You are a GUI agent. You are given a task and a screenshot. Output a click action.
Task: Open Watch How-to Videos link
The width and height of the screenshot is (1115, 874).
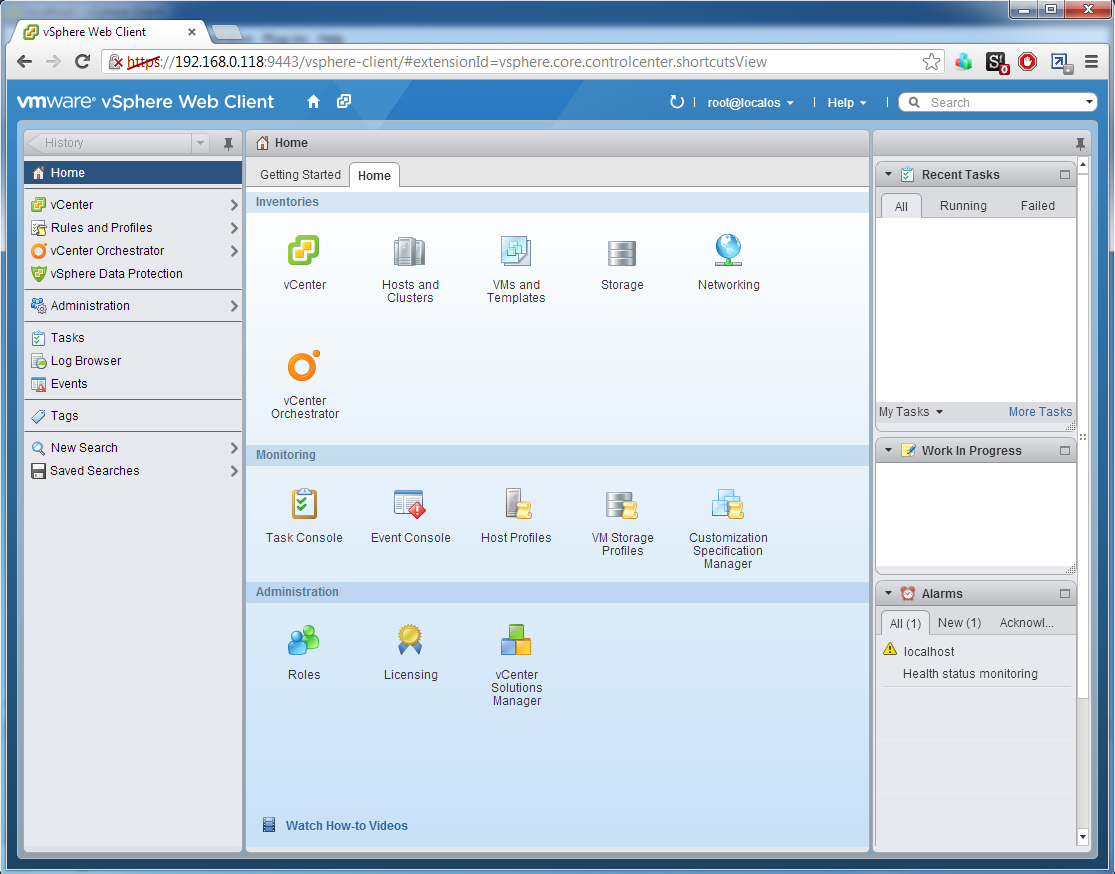point(346,826)
